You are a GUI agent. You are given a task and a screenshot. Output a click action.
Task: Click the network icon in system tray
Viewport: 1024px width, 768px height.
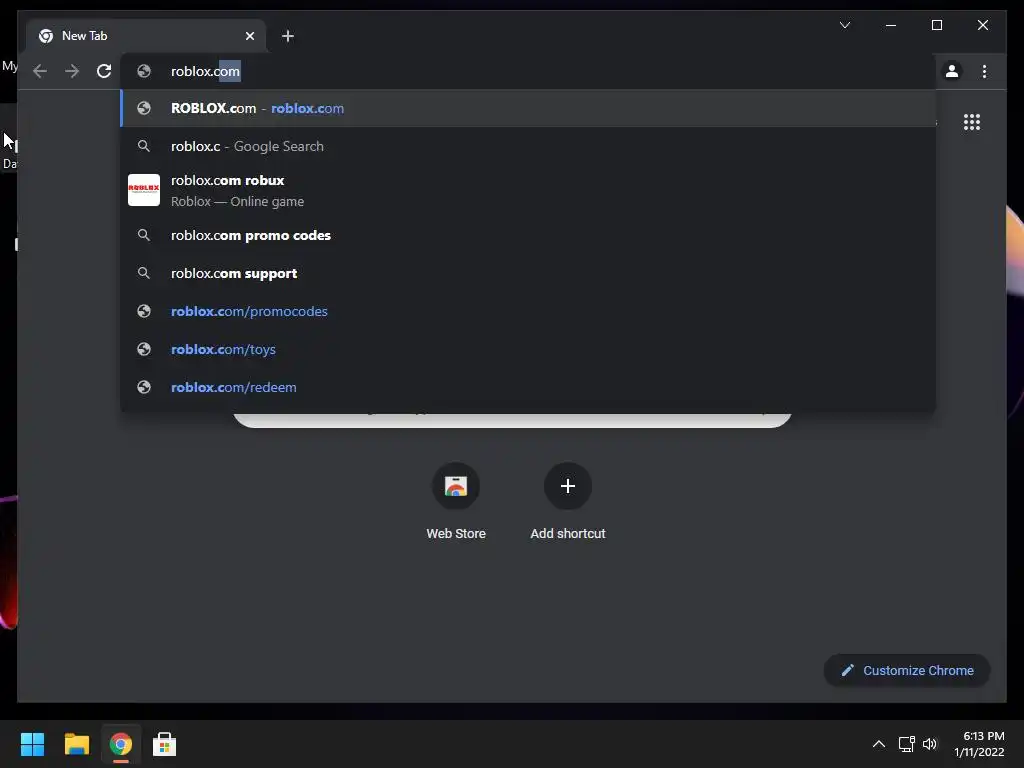pyautogui.click(x=906, y=744)
